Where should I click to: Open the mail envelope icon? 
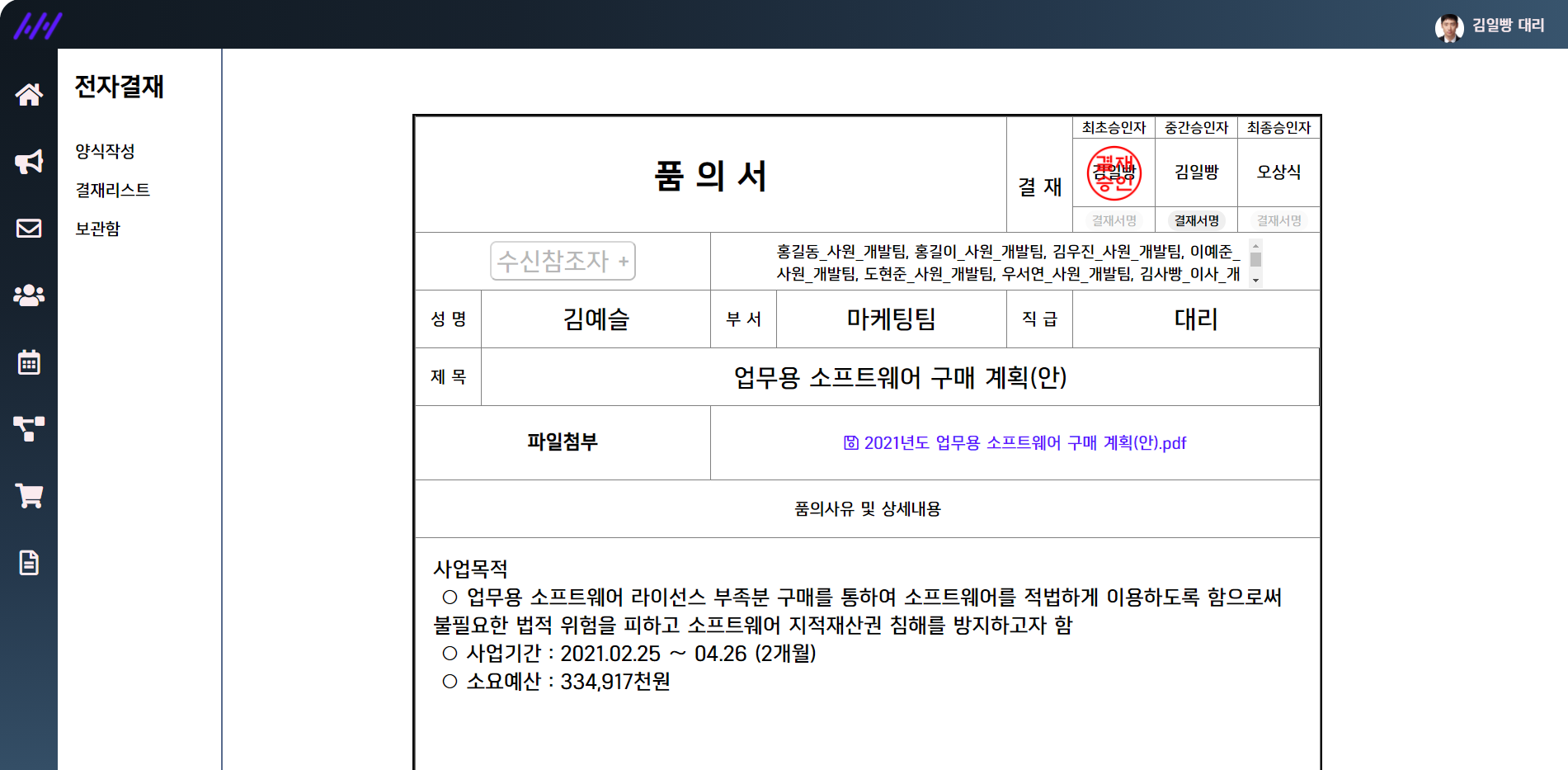coord(29,229)
